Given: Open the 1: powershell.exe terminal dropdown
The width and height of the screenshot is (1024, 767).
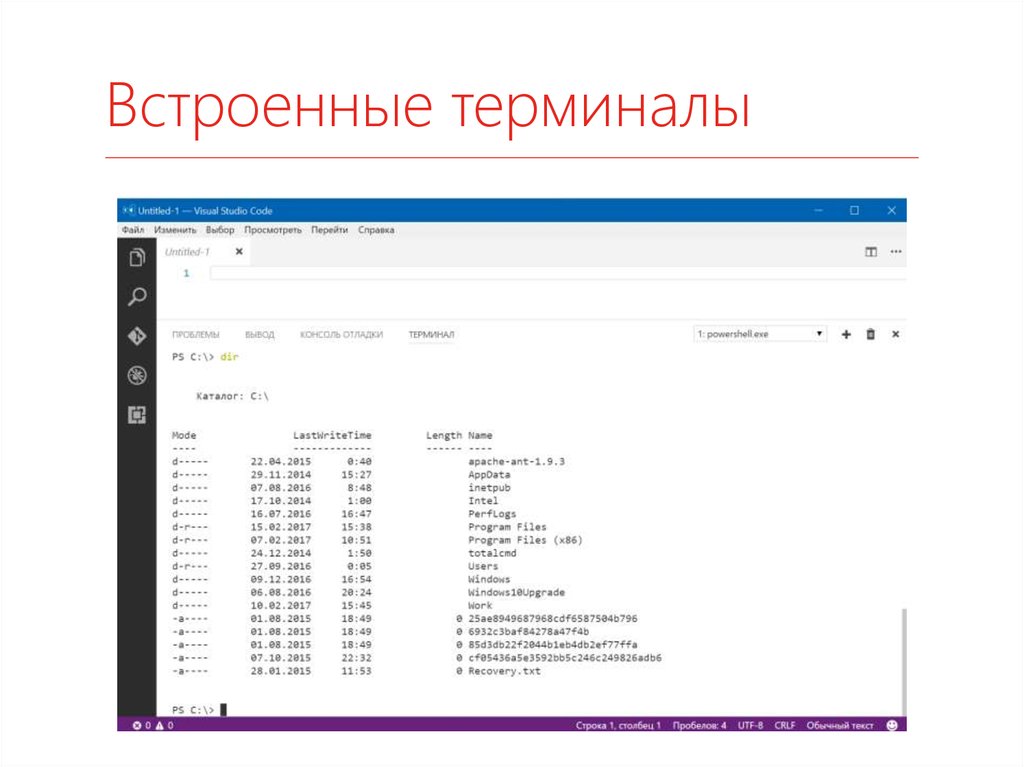Looking at the screenshot, I should [760, 333].
